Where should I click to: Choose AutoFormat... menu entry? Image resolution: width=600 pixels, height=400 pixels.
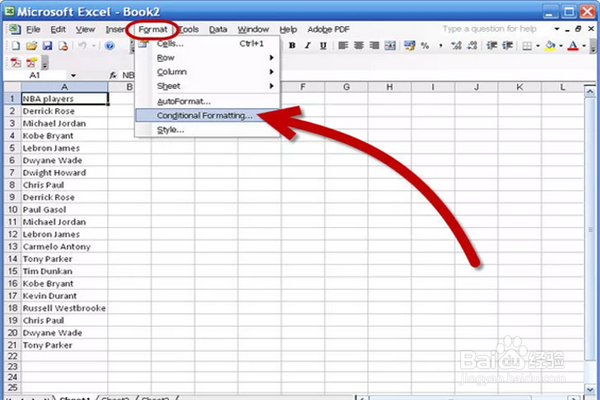(207, 101)
